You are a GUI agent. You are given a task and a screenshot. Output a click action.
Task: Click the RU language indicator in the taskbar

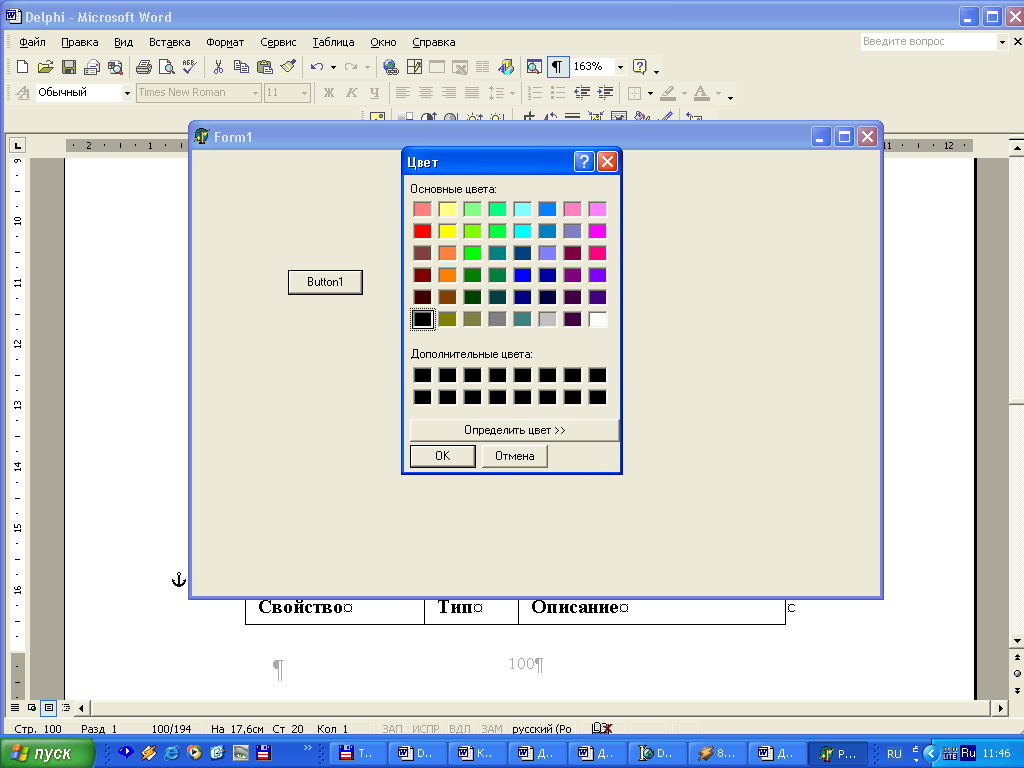[x=894, y=754]
